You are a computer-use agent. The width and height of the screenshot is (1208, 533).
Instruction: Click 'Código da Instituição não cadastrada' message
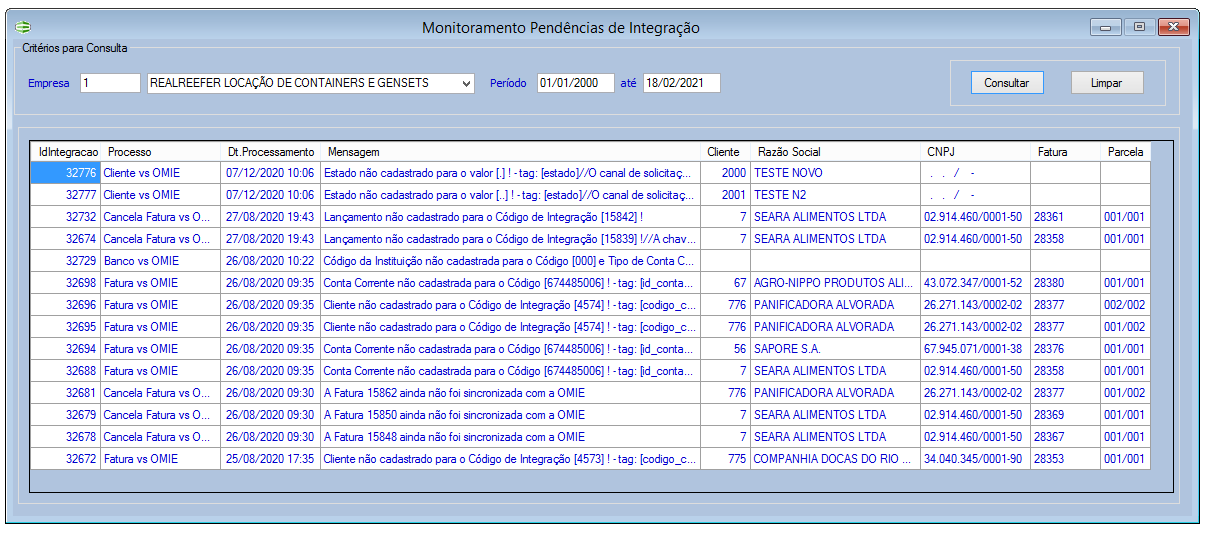pos(511,261)
